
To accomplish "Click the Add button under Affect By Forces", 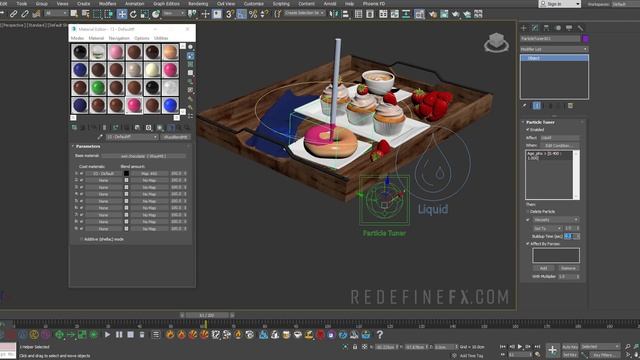I will 544,268.
